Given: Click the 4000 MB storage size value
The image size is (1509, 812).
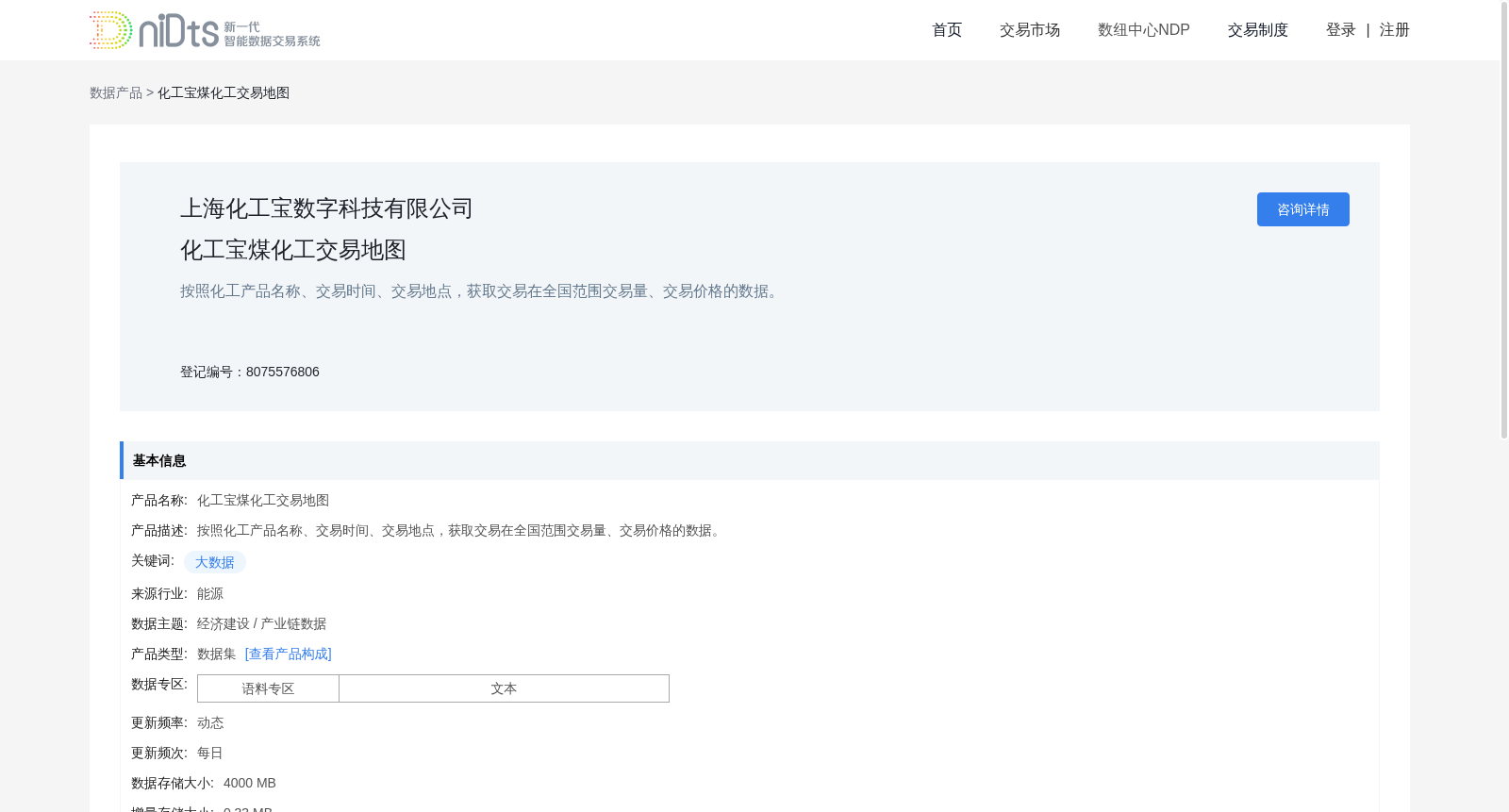Looking at the screenshot, I should [x=250, y=783].
